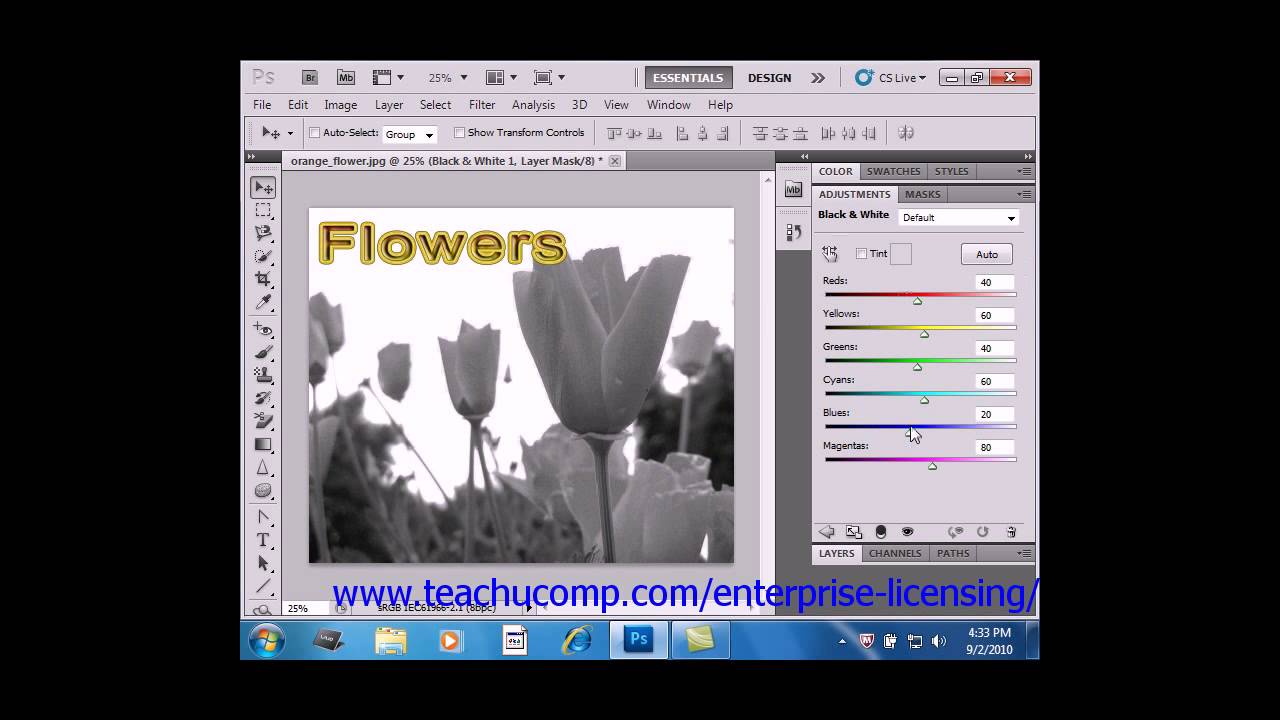The width and height of the screenshot is (1280, 720).
Task: Click the Essentials workspace button
Action: coord(688,77)
